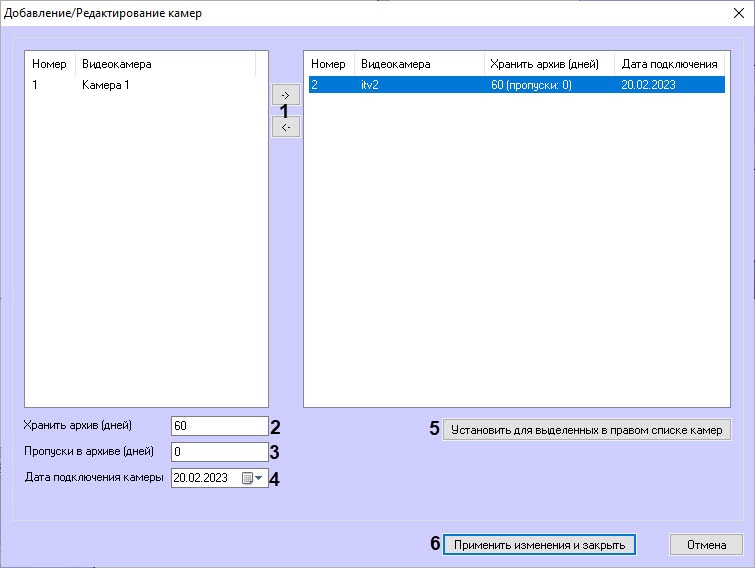Select 'Камера 1' in left list
Image resolution: width=755 pixels, height=568 pixels.
pos(105,85)
